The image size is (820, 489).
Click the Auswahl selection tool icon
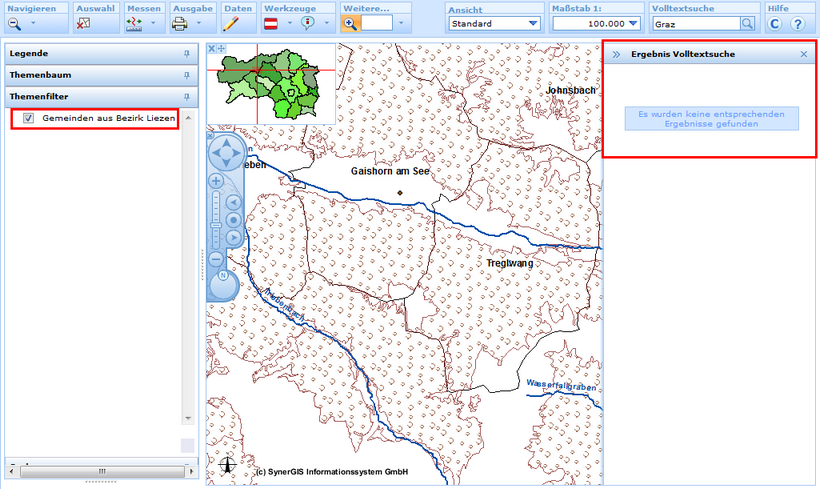click(84, 23)
